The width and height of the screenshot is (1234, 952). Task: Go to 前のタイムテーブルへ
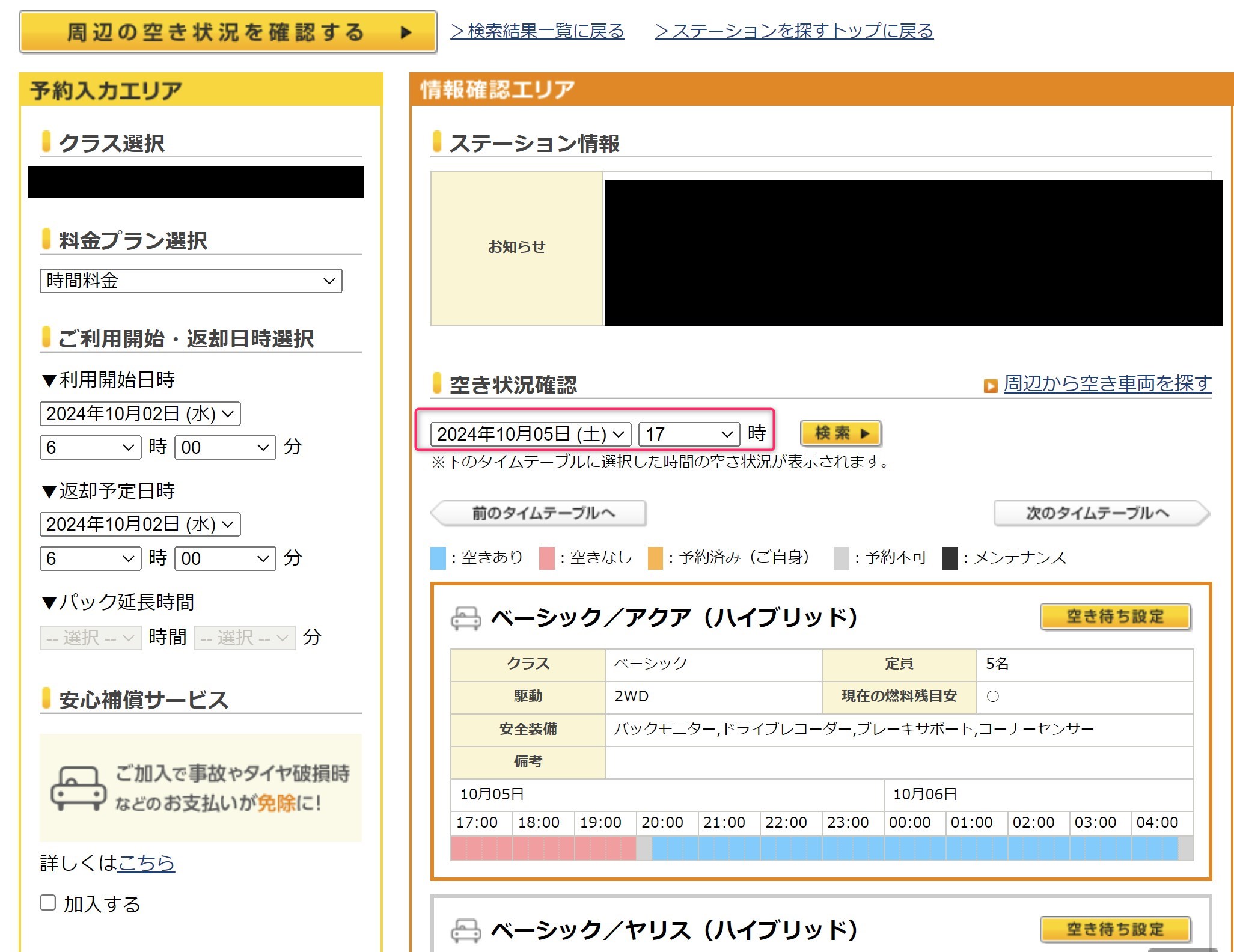[x=539, y=513]
